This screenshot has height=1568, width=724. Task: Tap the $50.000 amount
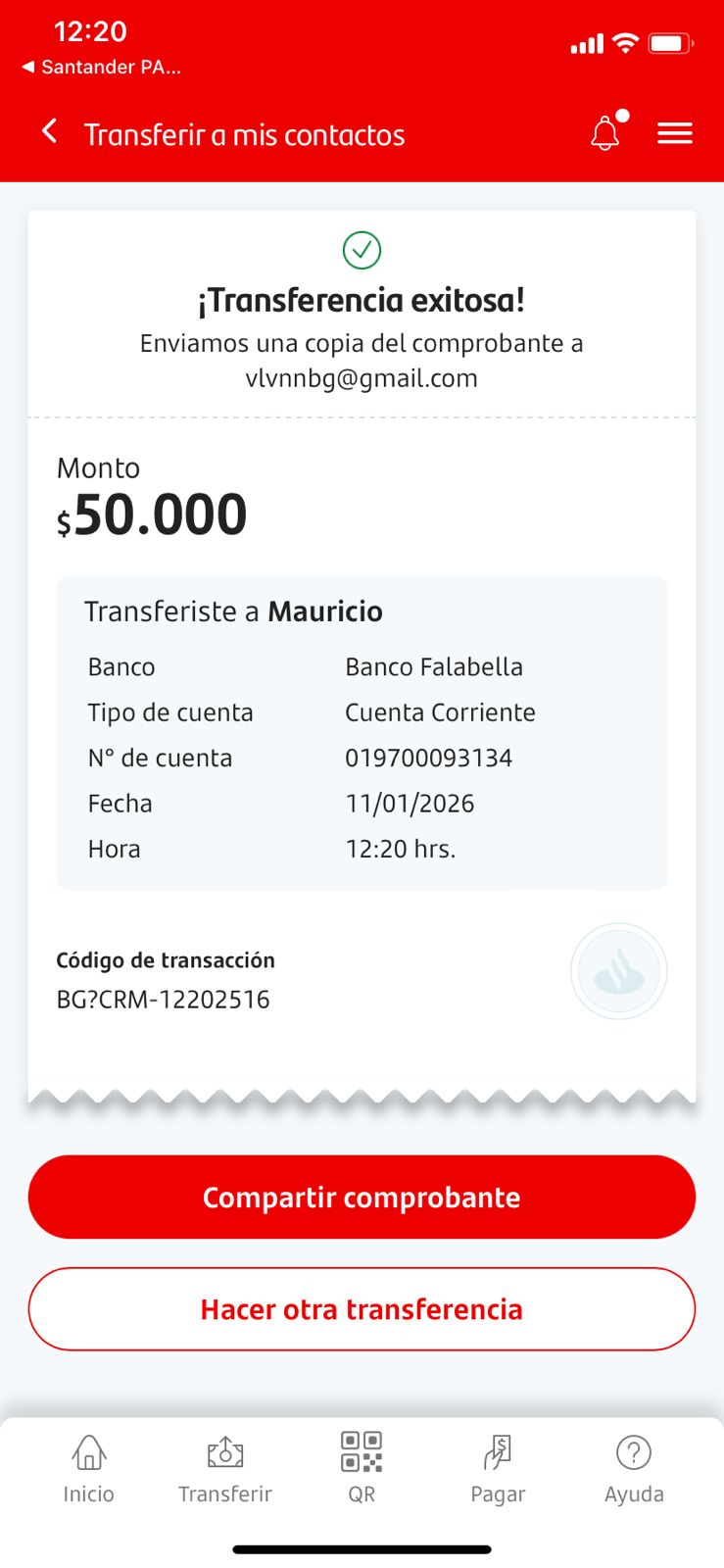pyautogui.click(x=152, y=515)
